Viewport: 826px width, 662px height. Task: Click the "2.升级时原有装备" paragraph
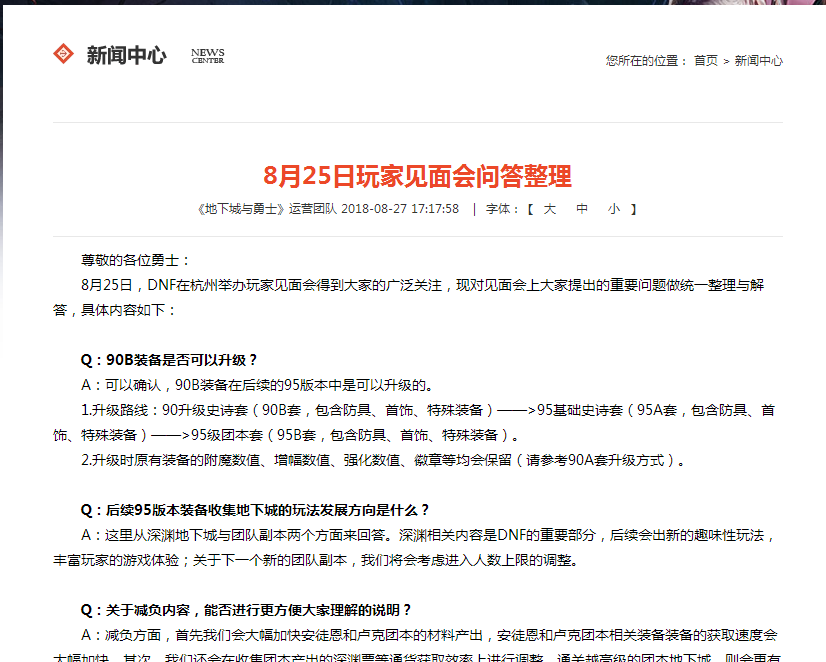384,461
